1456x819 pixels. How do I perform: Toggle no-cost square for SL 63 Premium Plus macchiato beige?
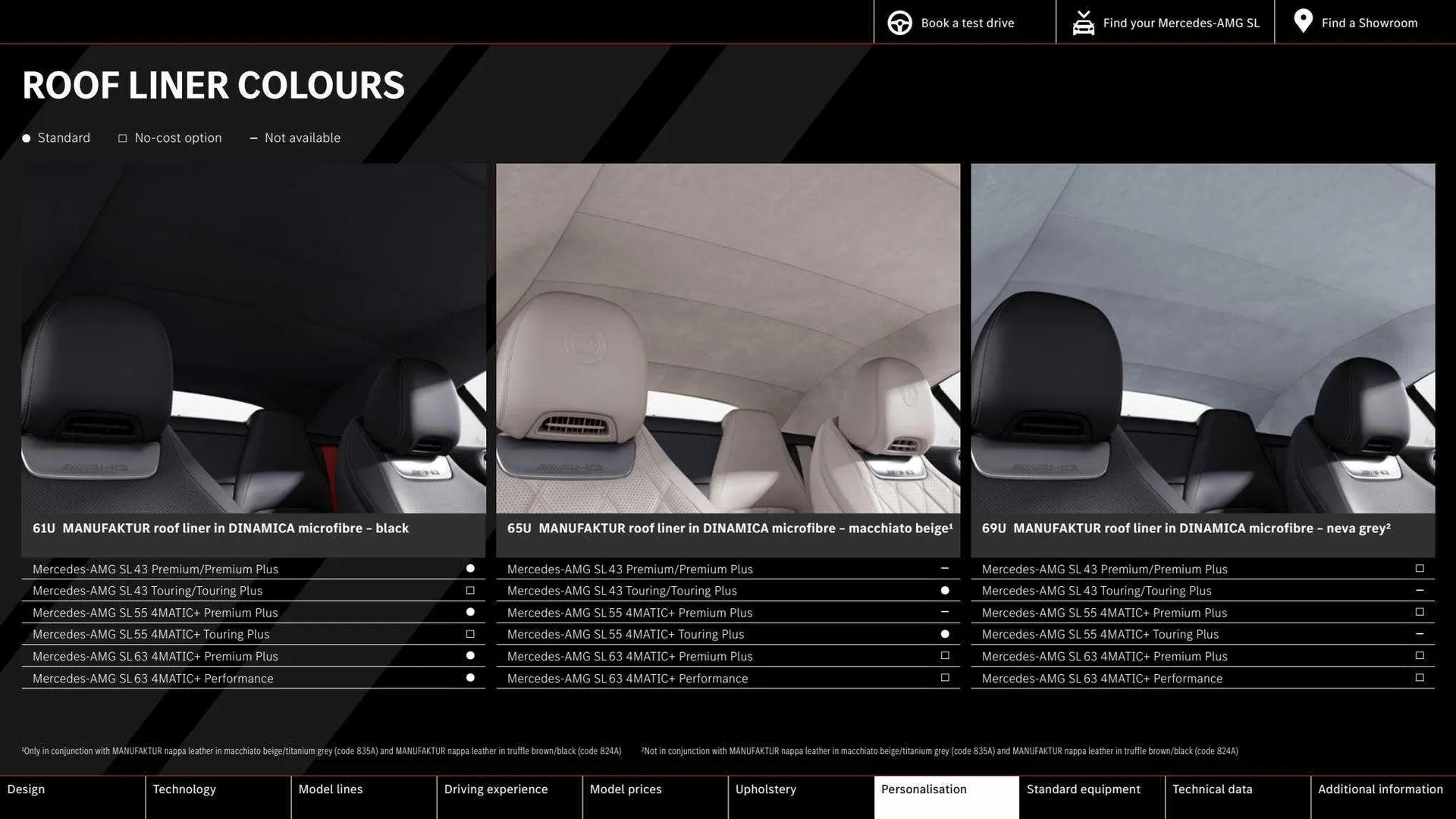pyautogui.click(x=944, y=655)
